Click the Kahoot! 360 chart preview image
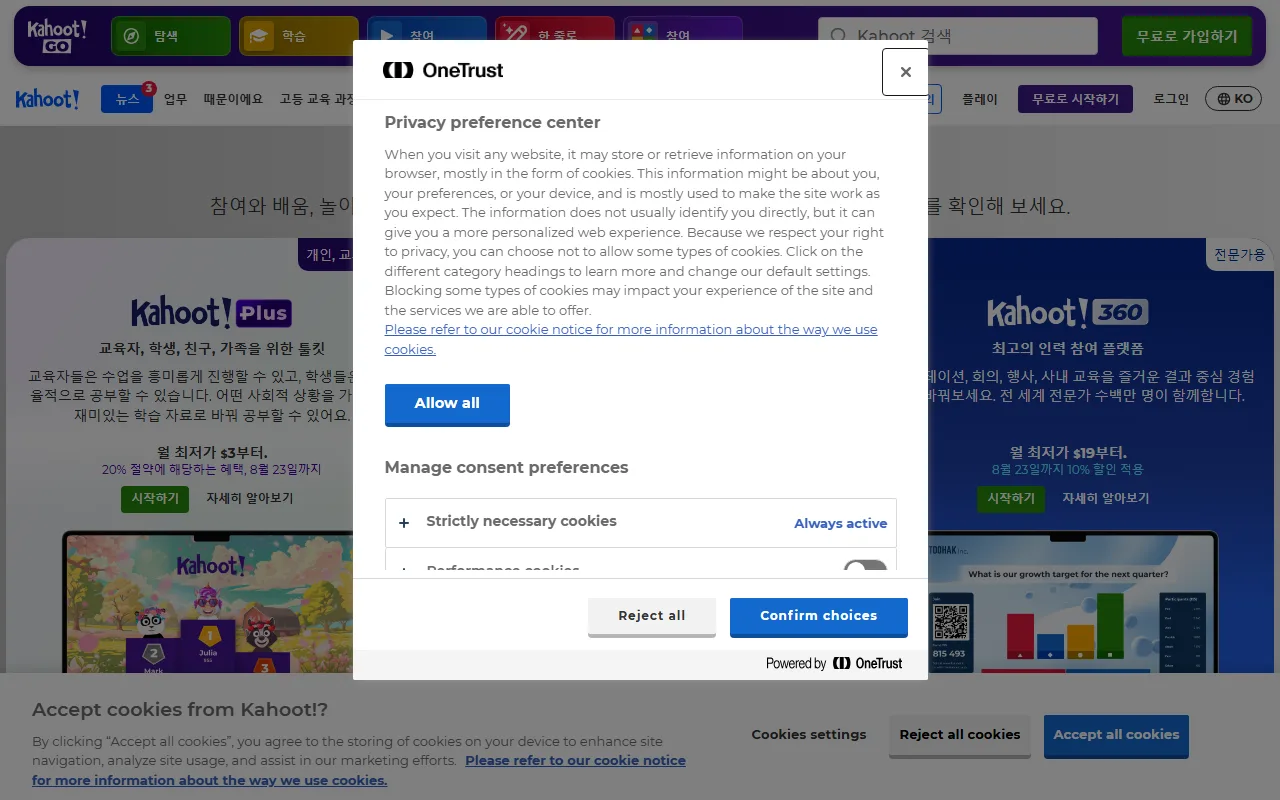 pyautogui.click(x=1072, y=601)
